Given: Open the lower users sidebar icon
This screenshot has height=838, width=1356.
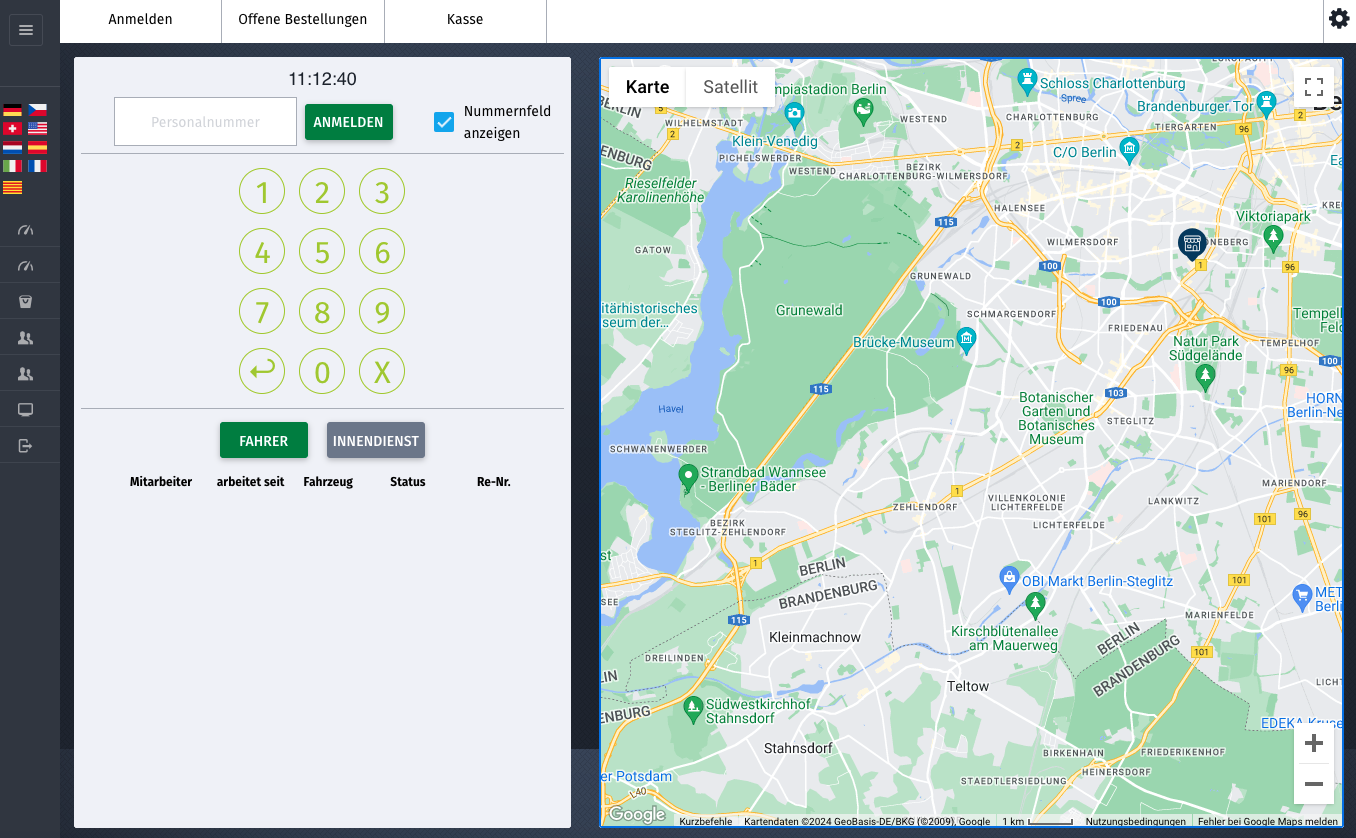Looking at the screenshot, I should coord(26,374).
